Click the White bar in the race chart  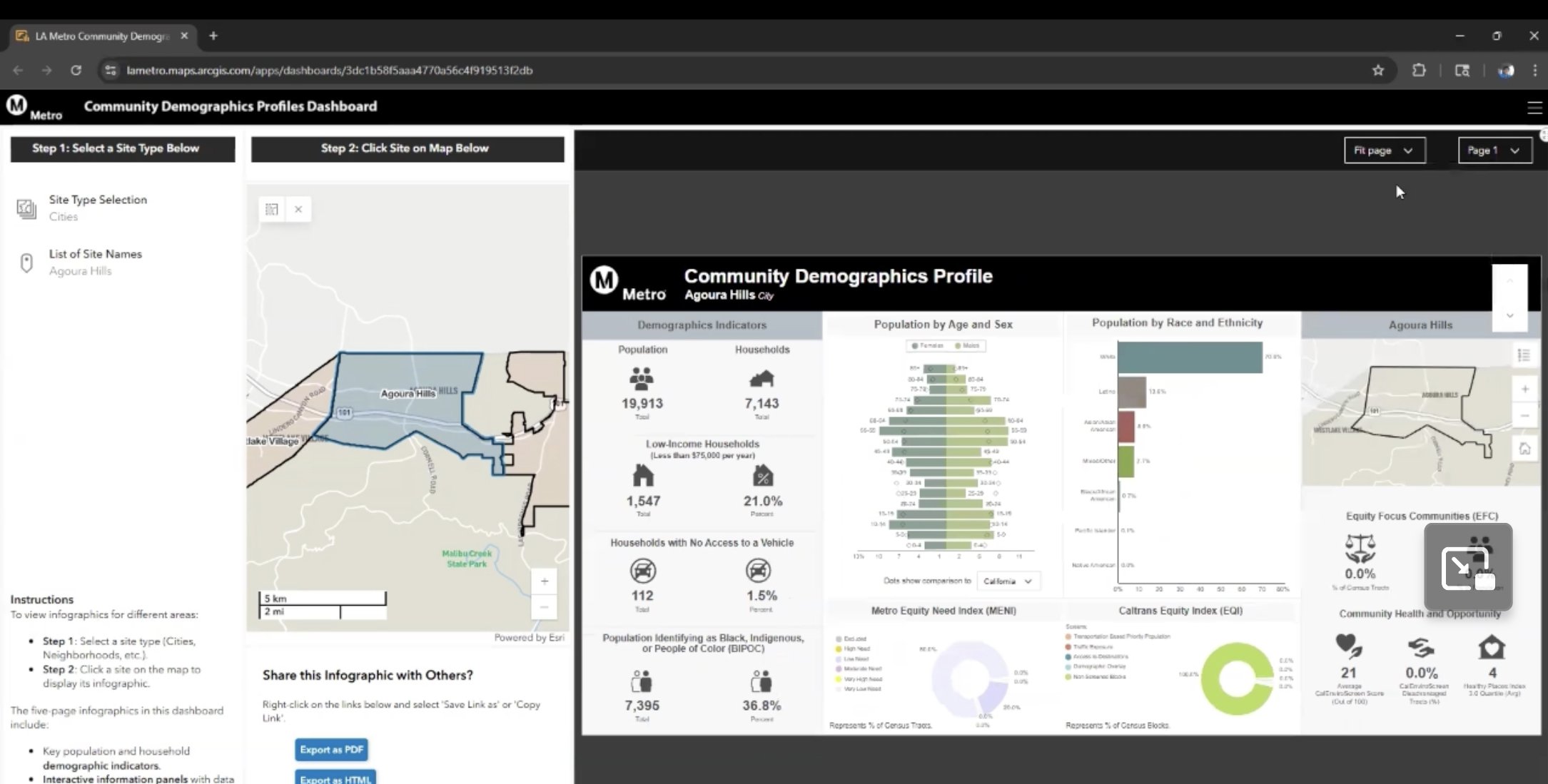(1190, 357)
